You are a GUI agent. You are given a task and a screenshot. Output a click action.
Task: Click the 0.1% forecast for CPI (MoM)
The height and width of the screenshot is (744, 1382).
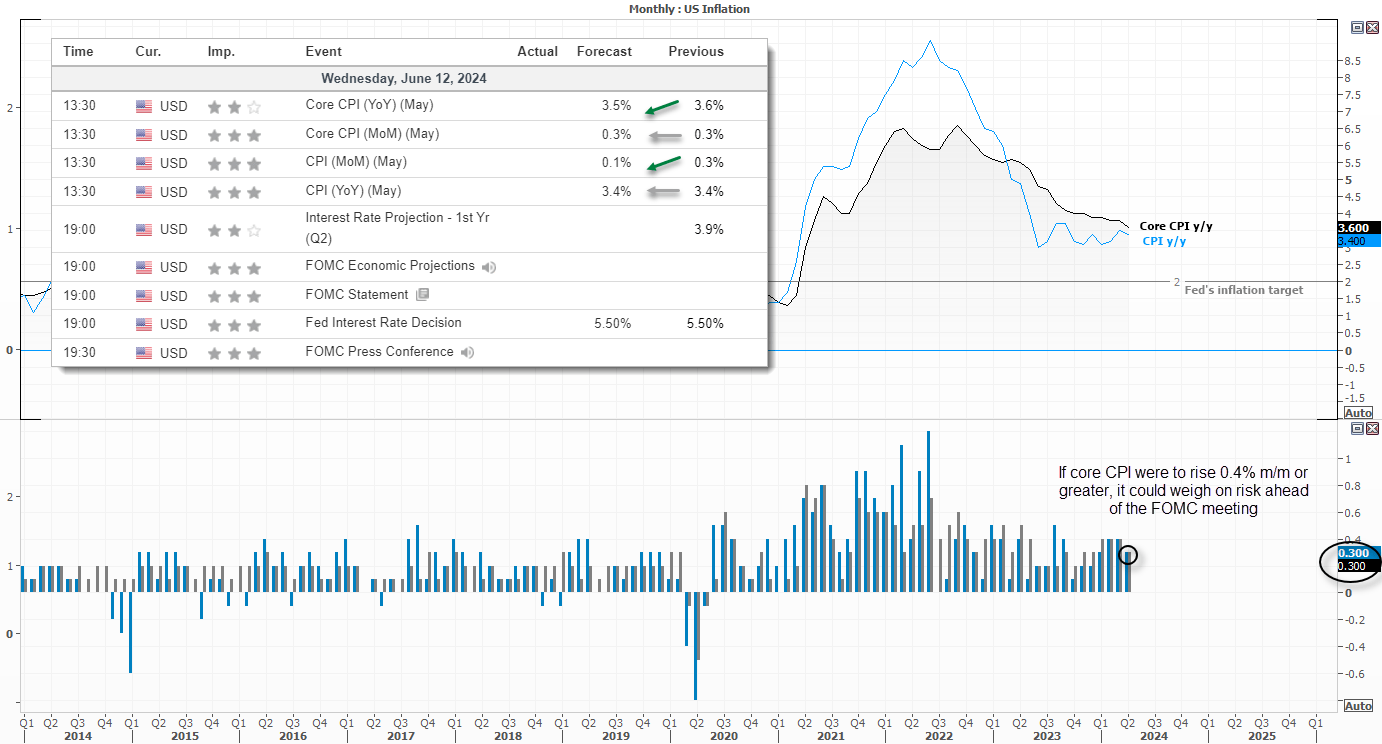click(x=617, y=163)
